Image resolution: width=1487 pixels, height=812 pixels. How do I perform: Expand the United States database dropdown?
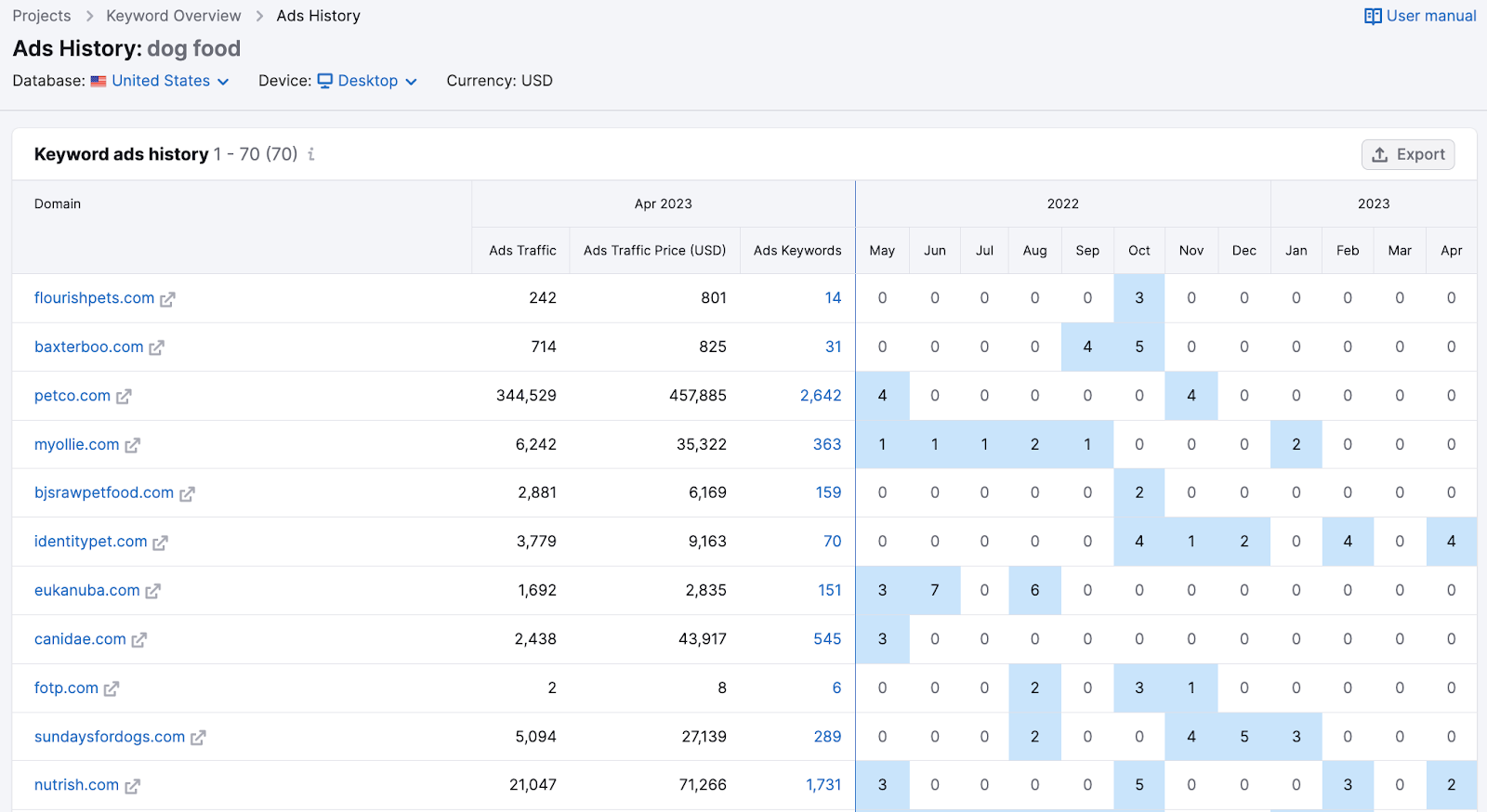(x=169, y=81)
